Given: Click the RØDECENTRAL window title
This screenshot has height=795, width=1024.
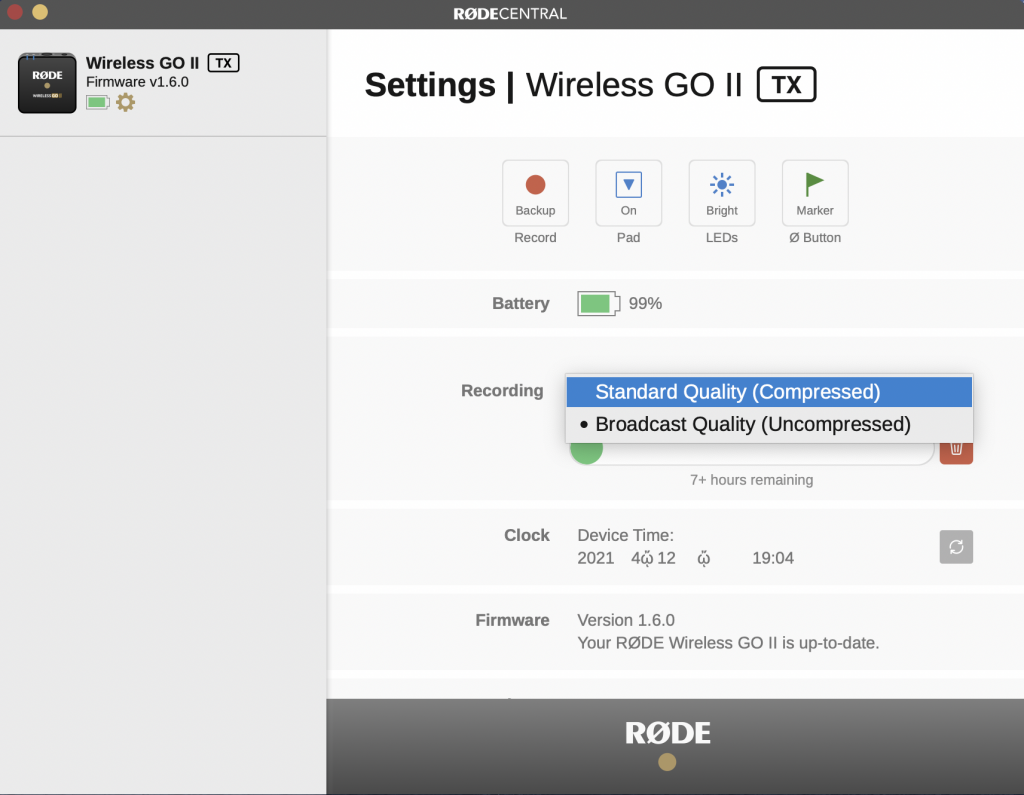Looking at the screenshot, I should [x=510, y=14].
